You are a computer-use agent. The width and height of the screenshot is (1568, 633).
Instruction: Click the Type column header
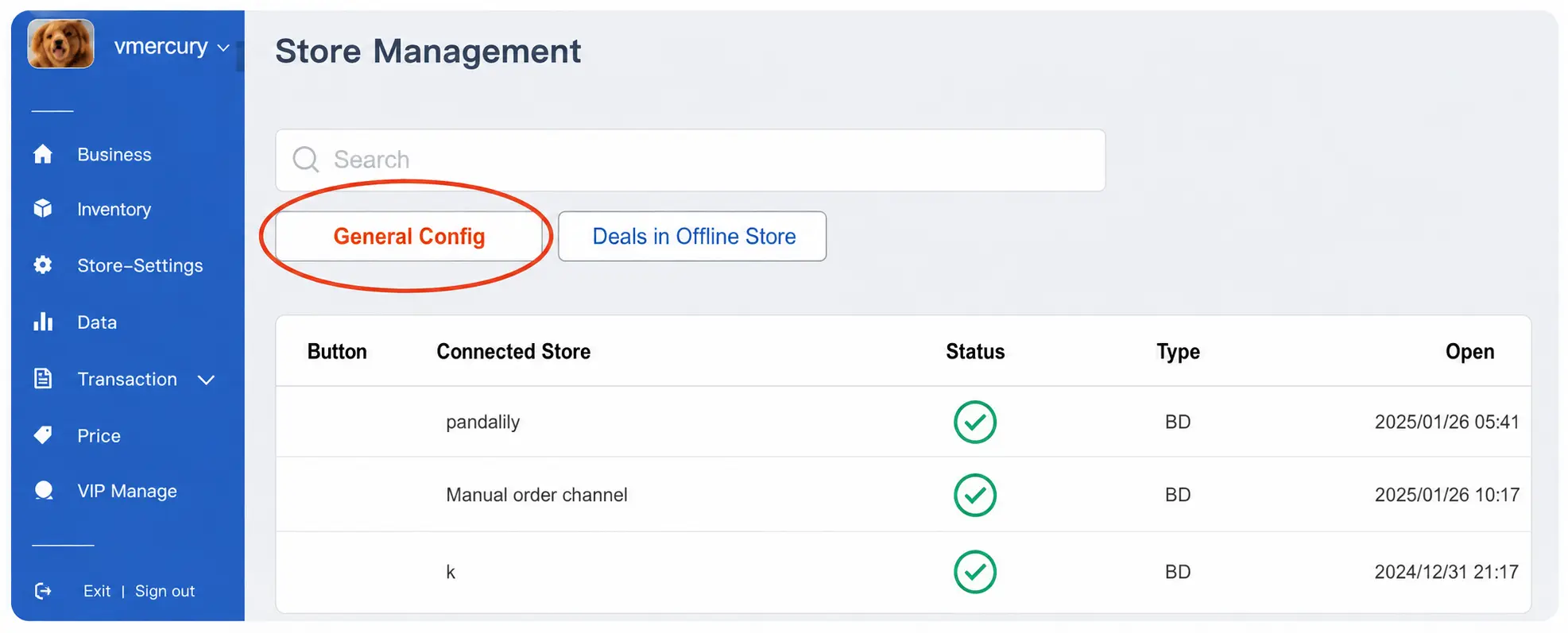click(x=1178, y=351)
